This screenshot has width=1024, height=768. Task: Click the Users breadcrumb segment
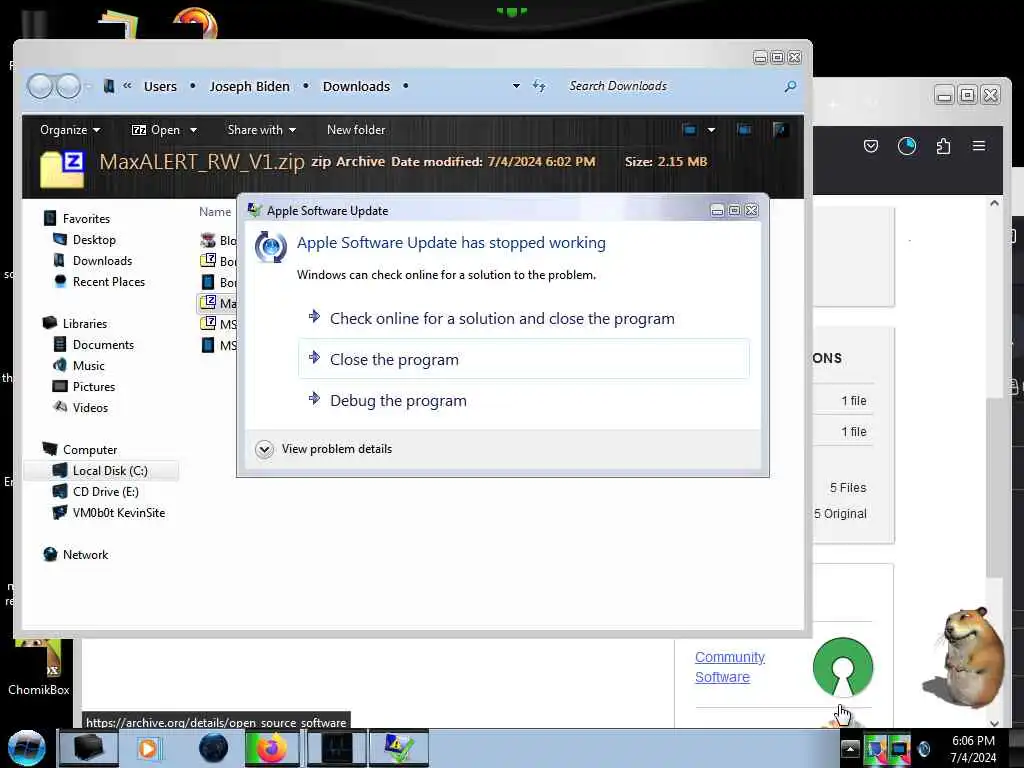160,86
